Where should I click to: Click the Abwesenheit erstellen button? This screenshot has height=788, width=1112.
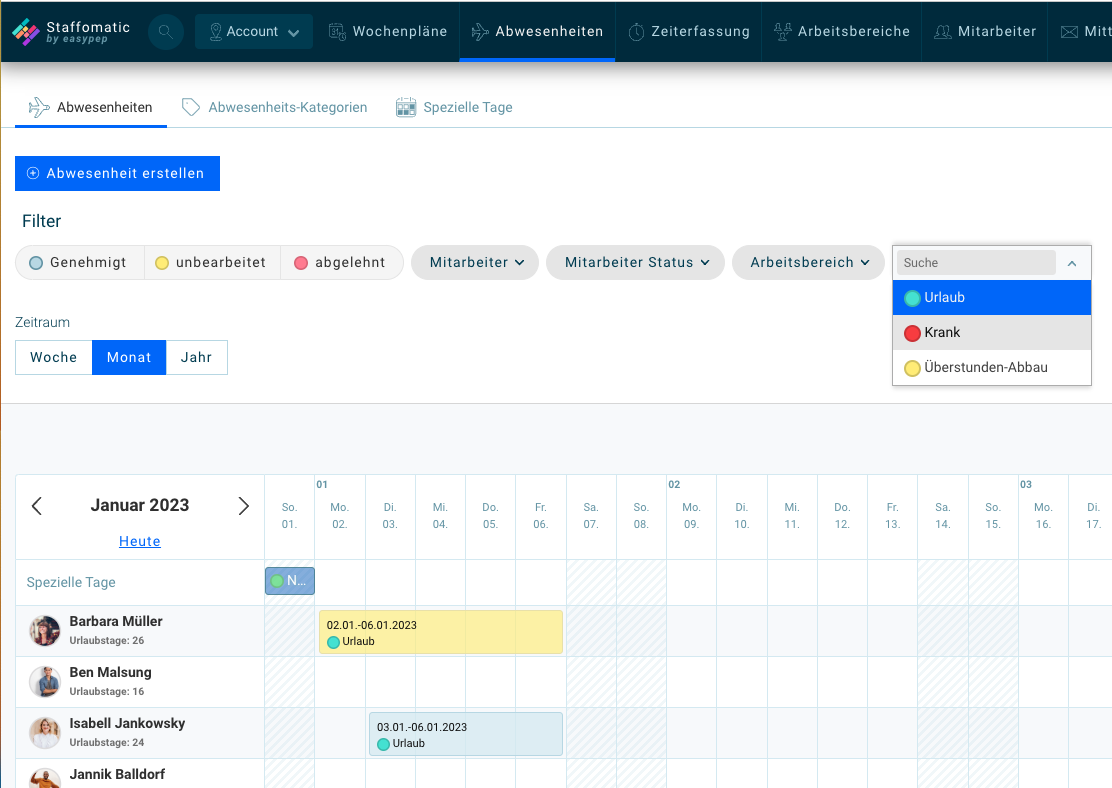(x=117, y=173)
